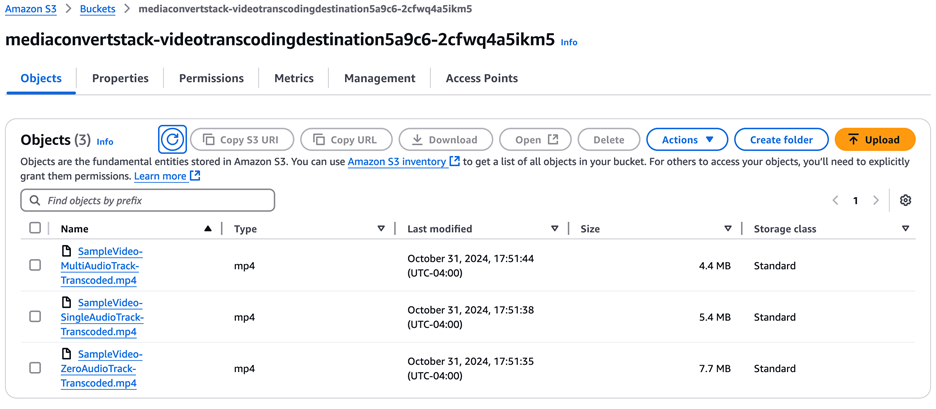Click the Upload button
The width and height of the screenshot is (936, 409).
pyautogui.click(x=875, y=140)
